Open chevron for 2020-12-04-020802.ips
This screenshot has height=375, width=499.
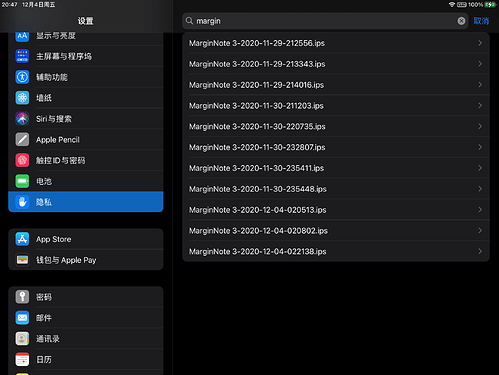click(480, 230)
